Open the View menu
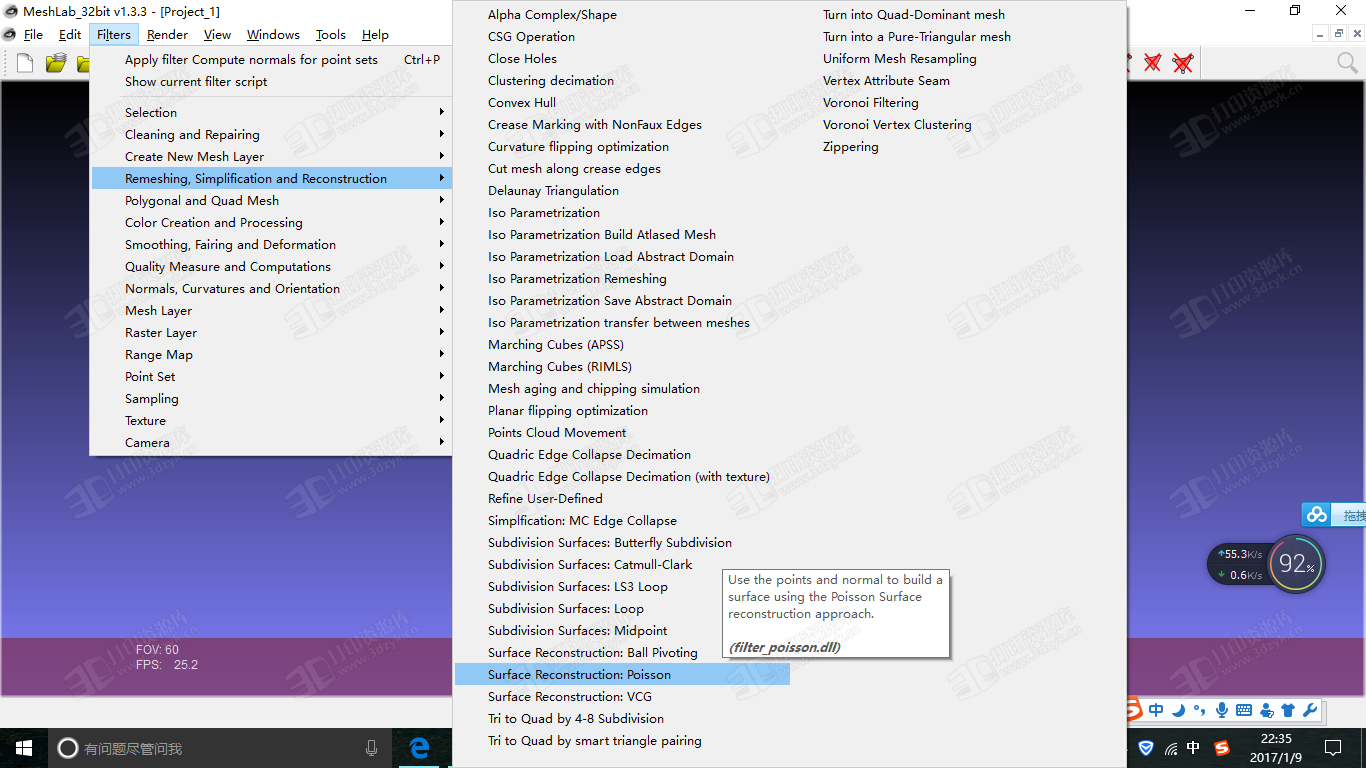The image size is (1366, 768). pyautogui.click(x=217, y=34)
